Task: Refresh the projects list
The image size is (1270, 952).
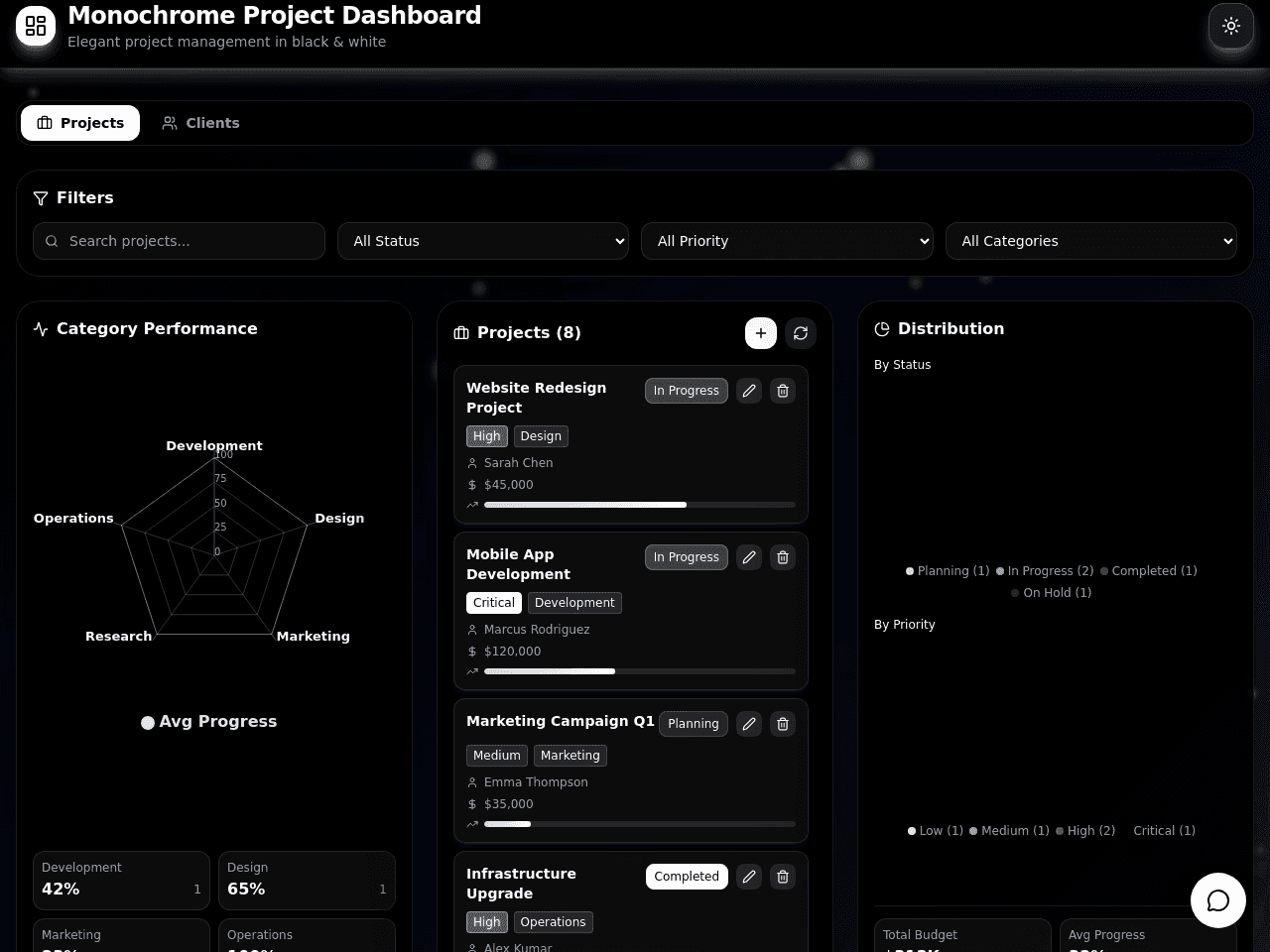Action: (x=801, y=333)
